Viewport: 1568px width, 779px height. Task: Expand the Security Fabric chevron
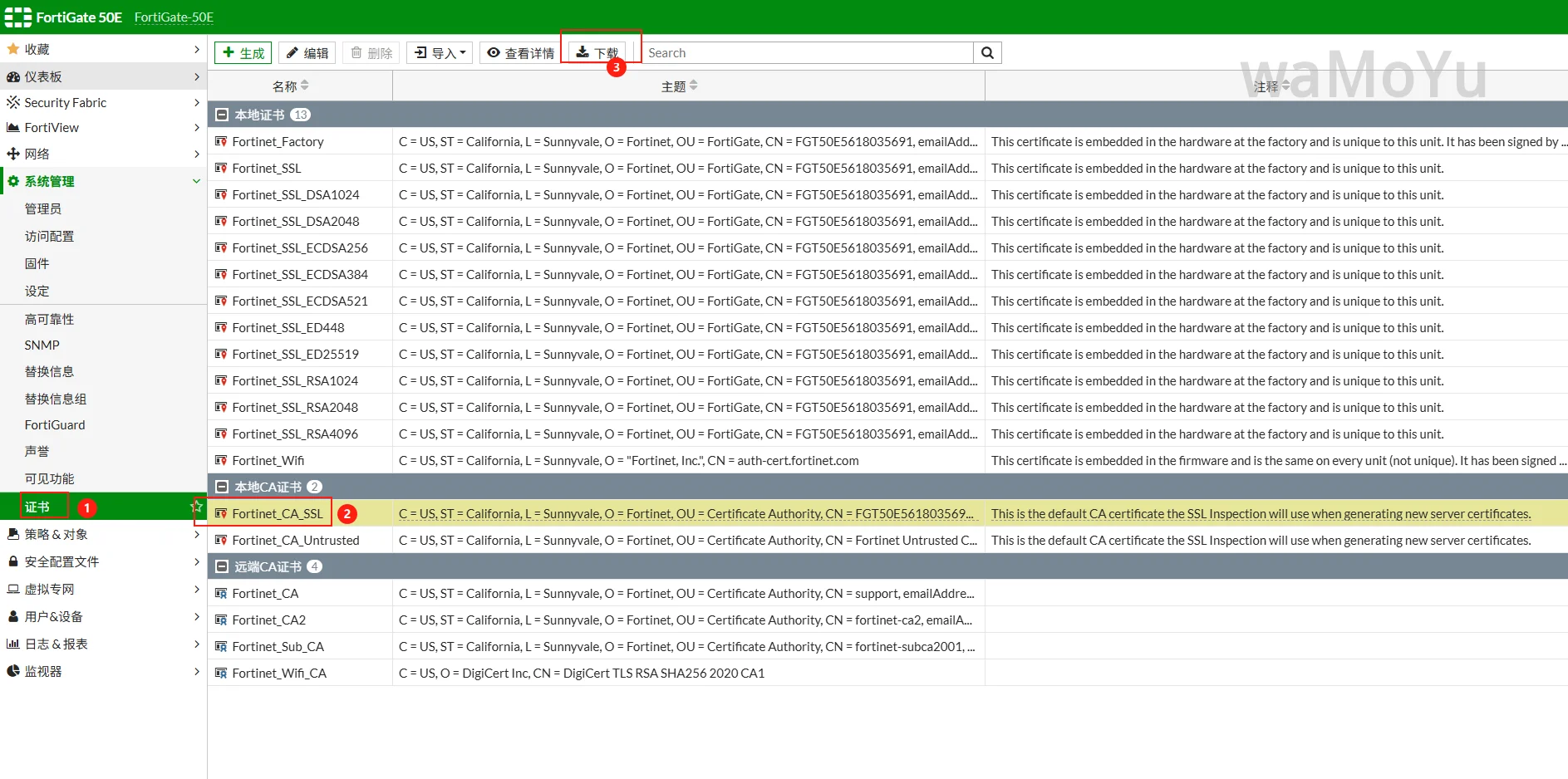coord(197,102)
